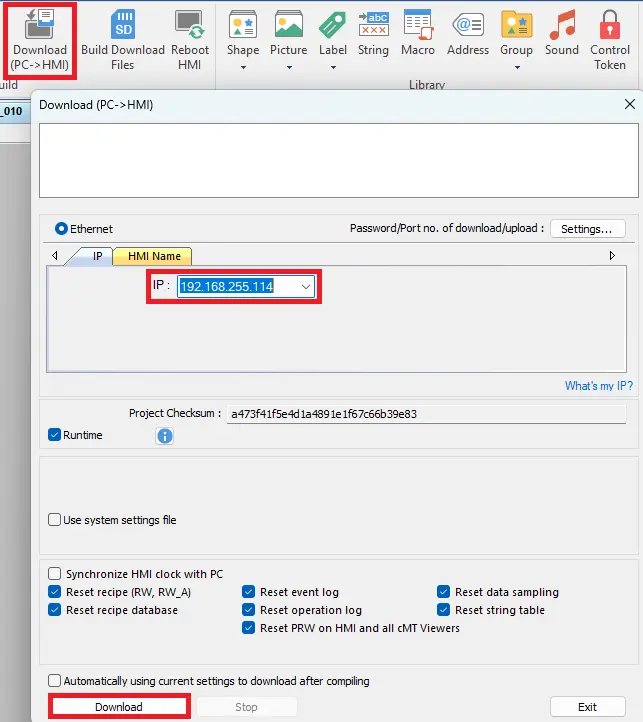The width and height of the screenshot is (643, 722).
Task: Uncheck Reset recipe (RW, RW_A)
Action: [54, 592]
